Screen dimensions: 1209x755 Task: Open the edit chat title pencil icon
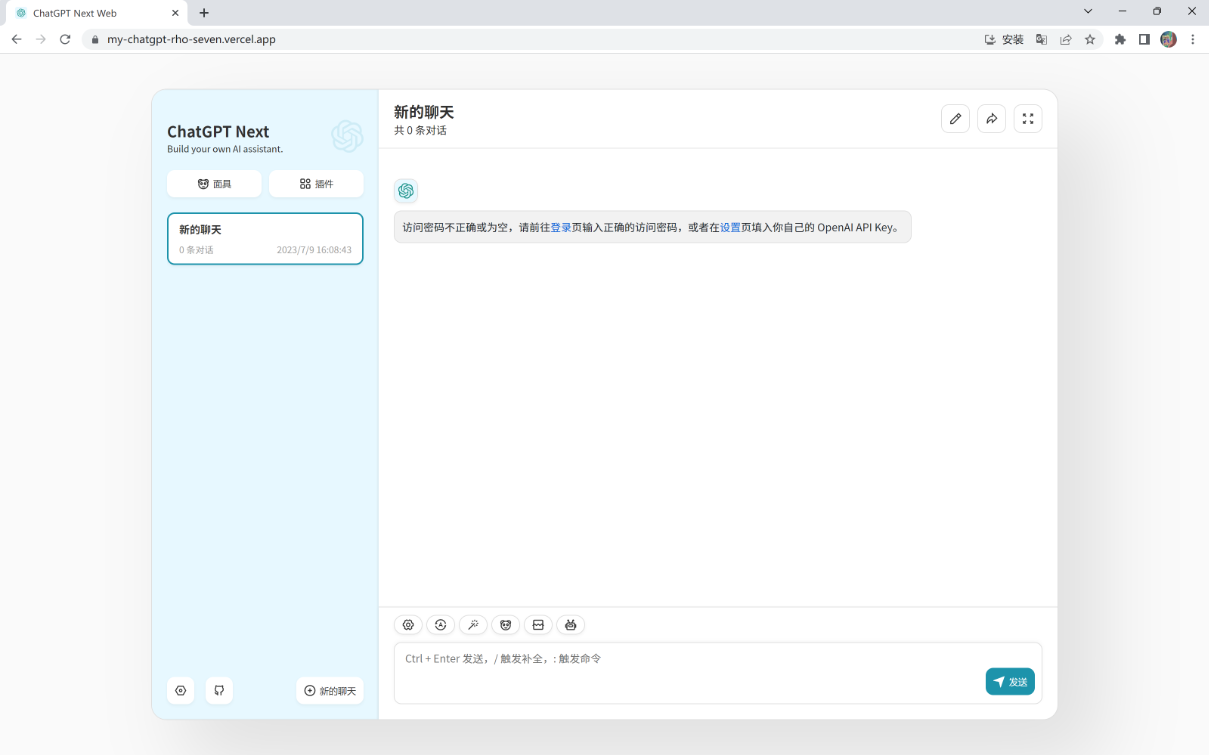coord(955,119)
